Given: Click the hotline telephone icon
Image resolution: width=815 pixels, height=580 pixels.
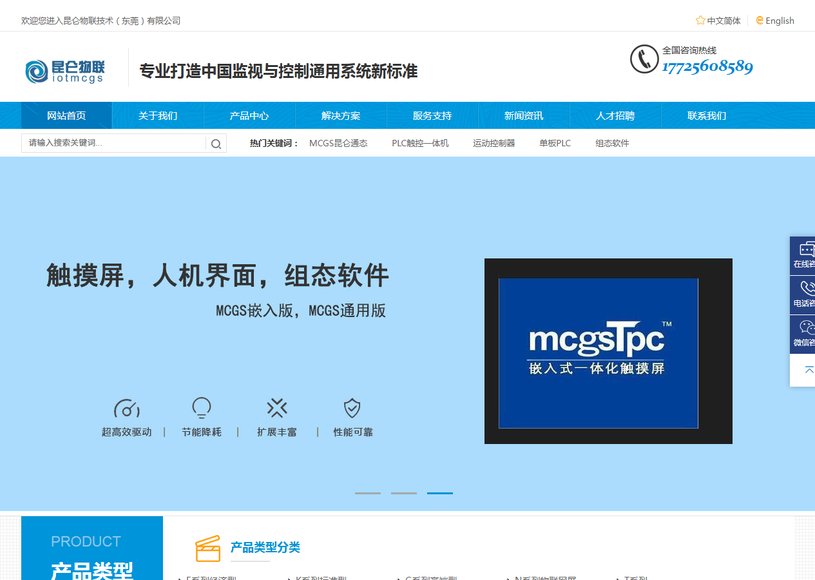Looking at the screenshot, I should pyautogui.click(x=644, y=59).
